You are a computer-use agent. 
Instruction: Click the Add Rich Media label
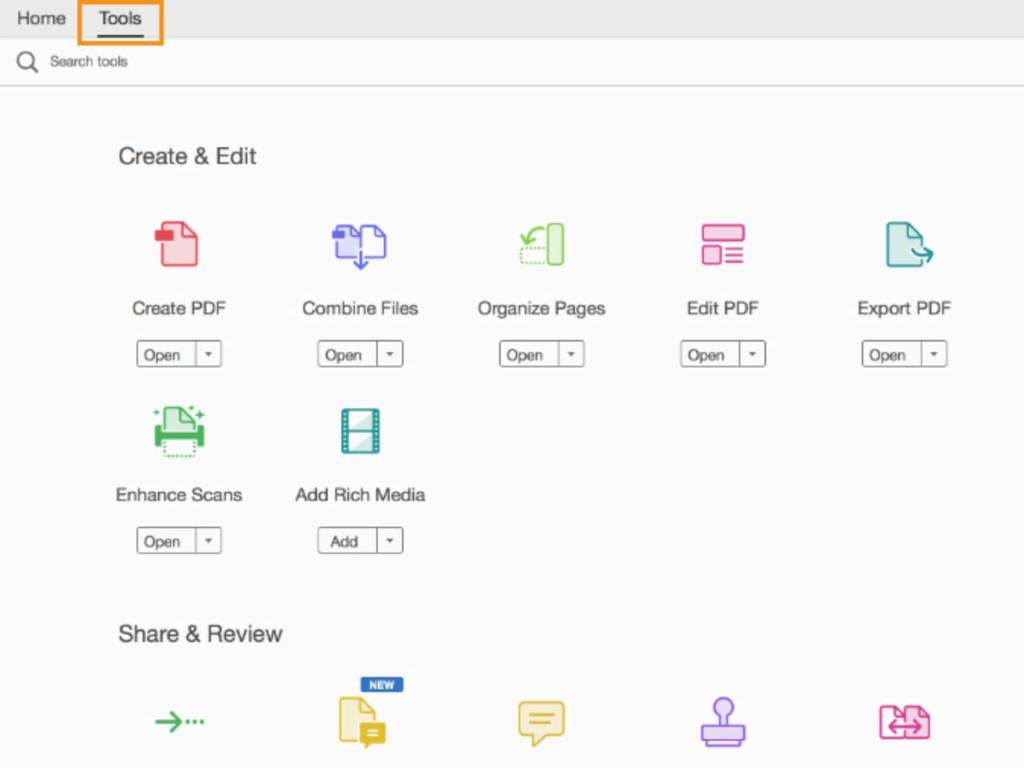point(360,495)
